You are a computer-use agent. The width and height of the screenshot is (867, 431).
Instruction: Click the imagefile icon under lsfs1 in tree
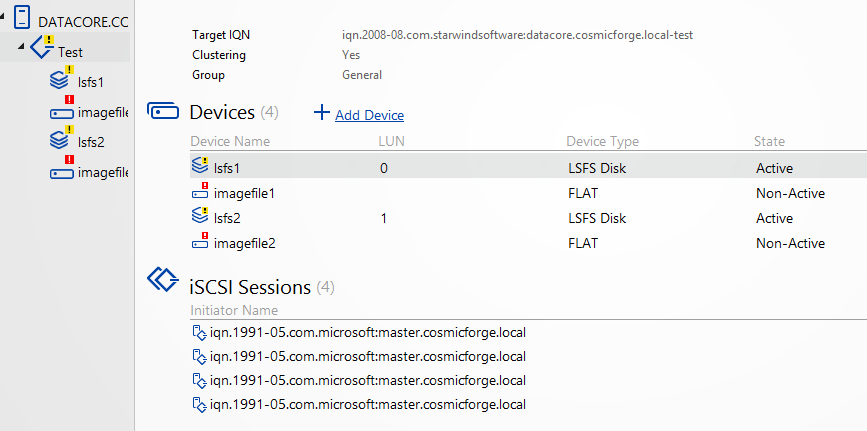pyautogui.click(x=62, y=109)
